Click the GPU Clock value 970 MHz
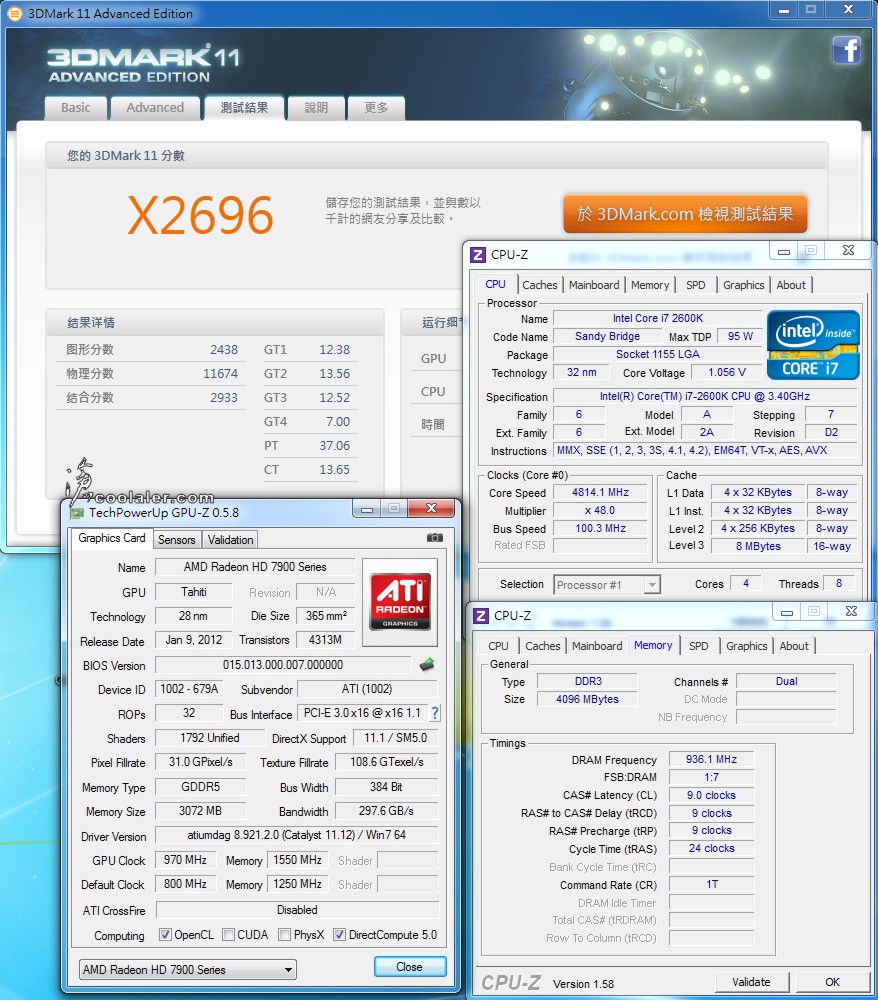The image size is (878, 1000). tap(185, 860)
